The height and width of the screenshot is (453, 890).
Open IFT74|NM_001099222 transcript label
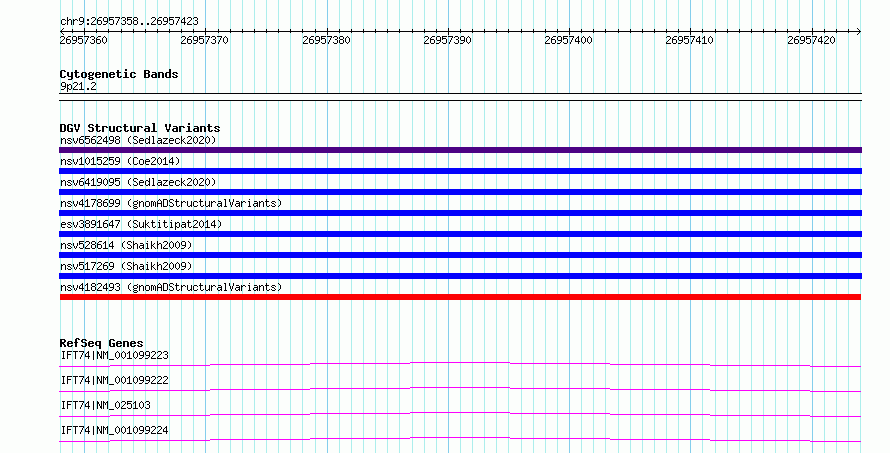[114, 381]
